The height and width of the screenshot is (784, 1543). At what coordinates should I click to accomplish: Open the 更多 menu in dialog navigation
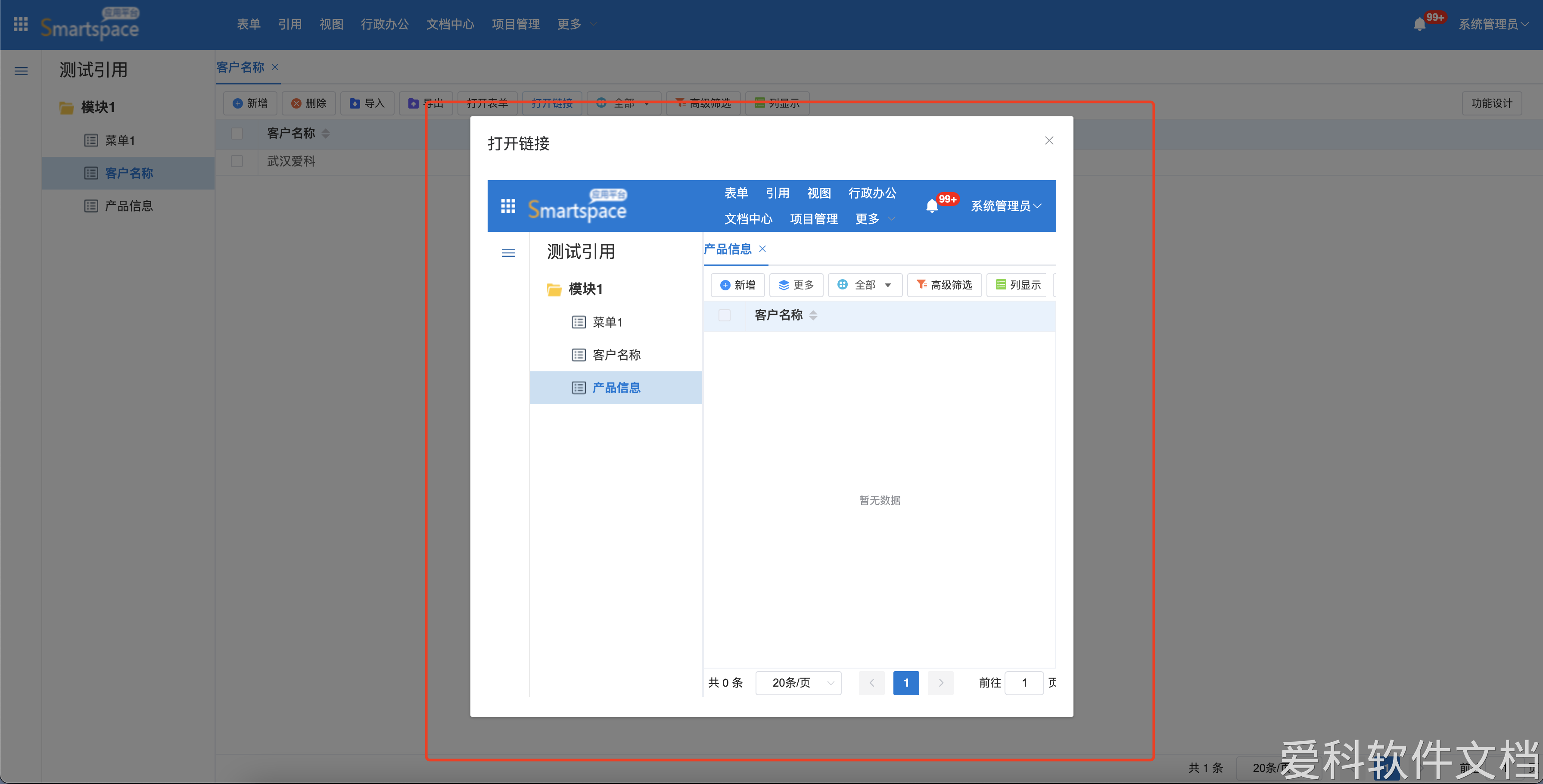(874, 218)
